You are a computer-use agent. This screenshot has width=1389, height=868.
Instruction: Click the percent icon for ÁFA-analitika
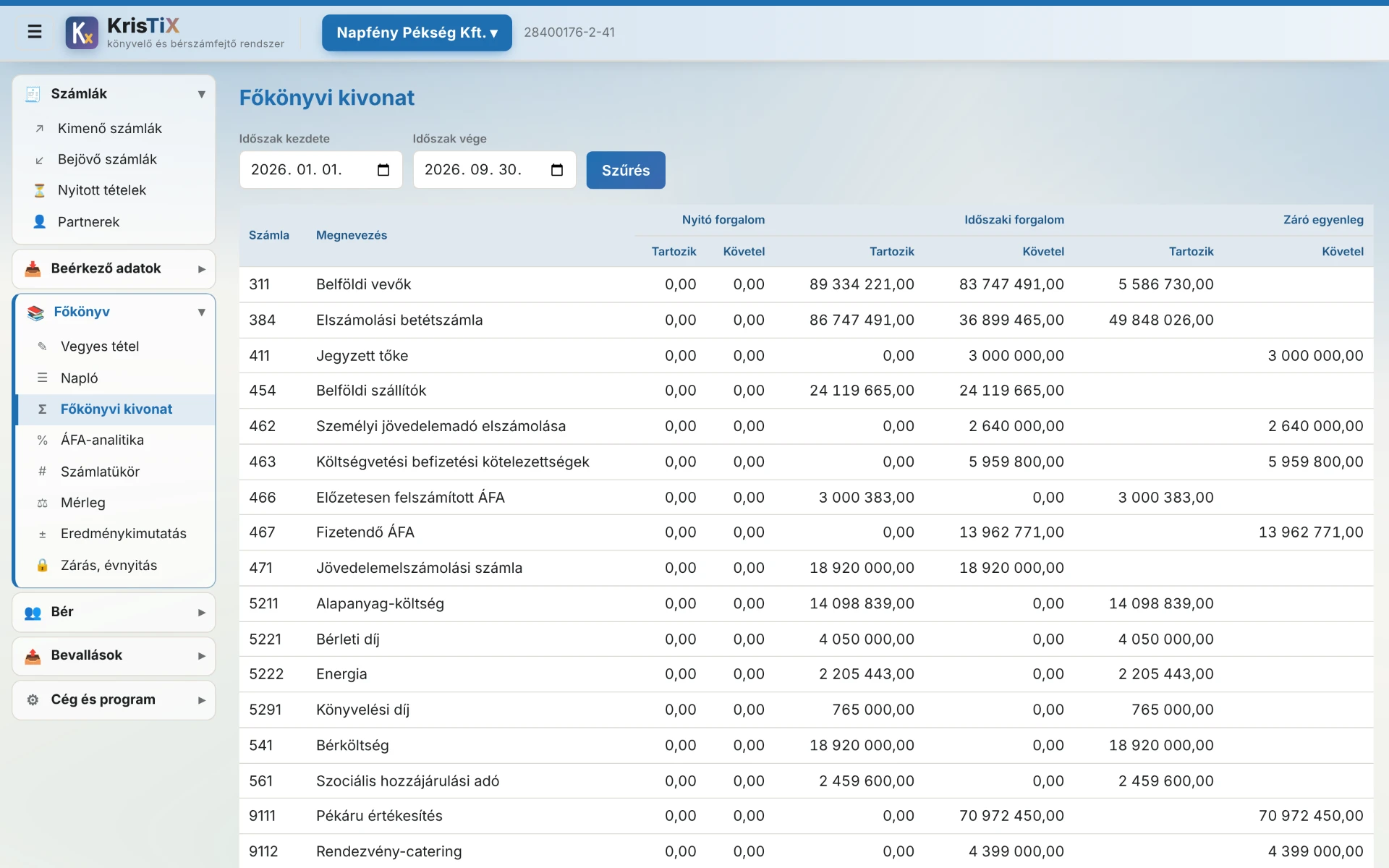(x=43, y=441)
